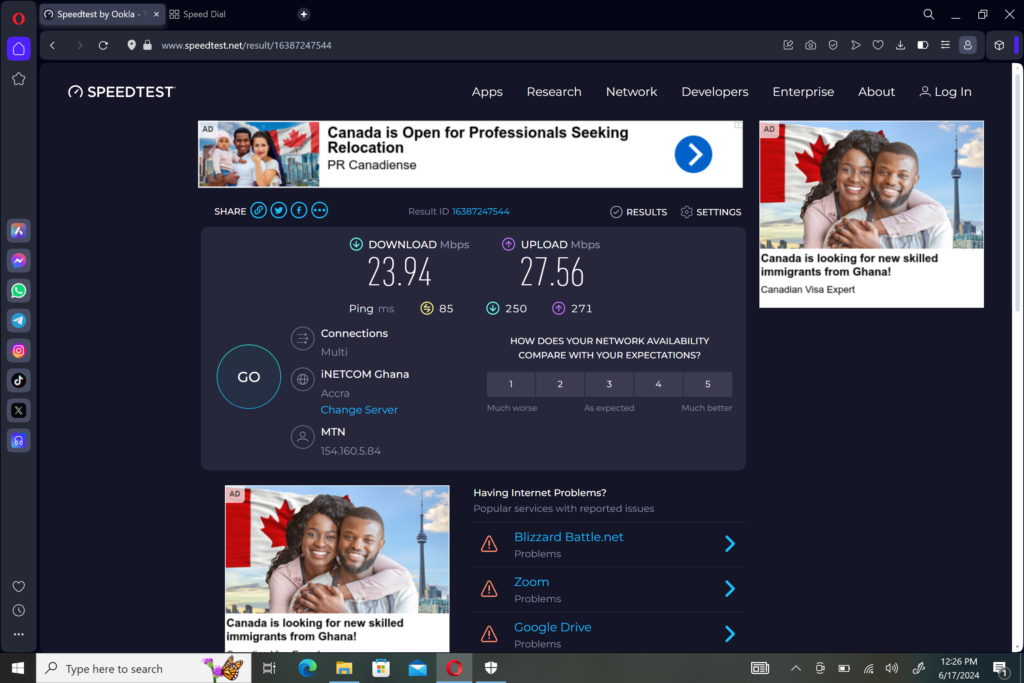Image resolution: width=1024 pixels, height=683 pixels.
Task: Open more share options icon
Action: [319, 210]
